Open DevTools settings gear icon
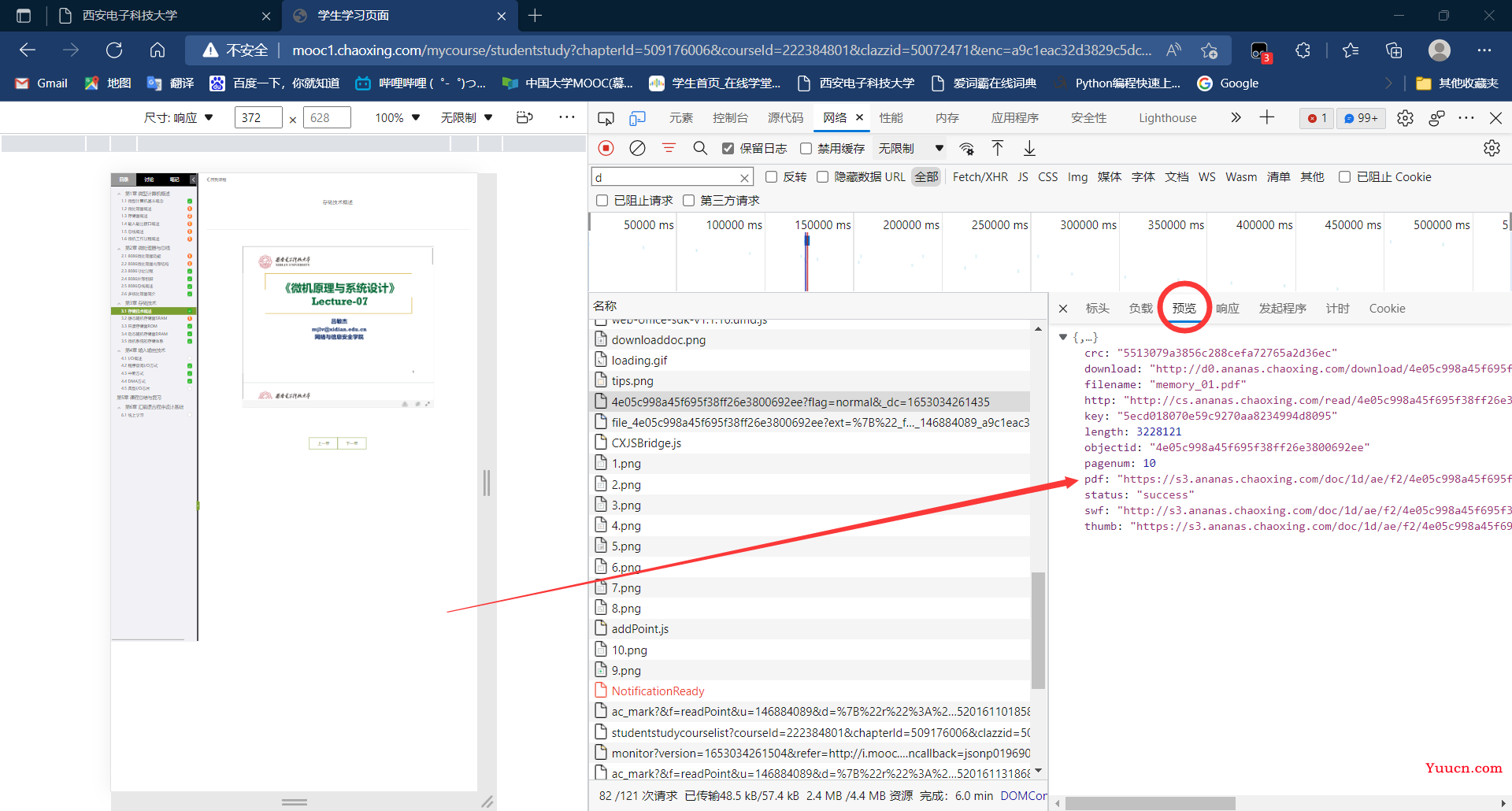The image size is (1512, 811). (x=1405, y=118)
